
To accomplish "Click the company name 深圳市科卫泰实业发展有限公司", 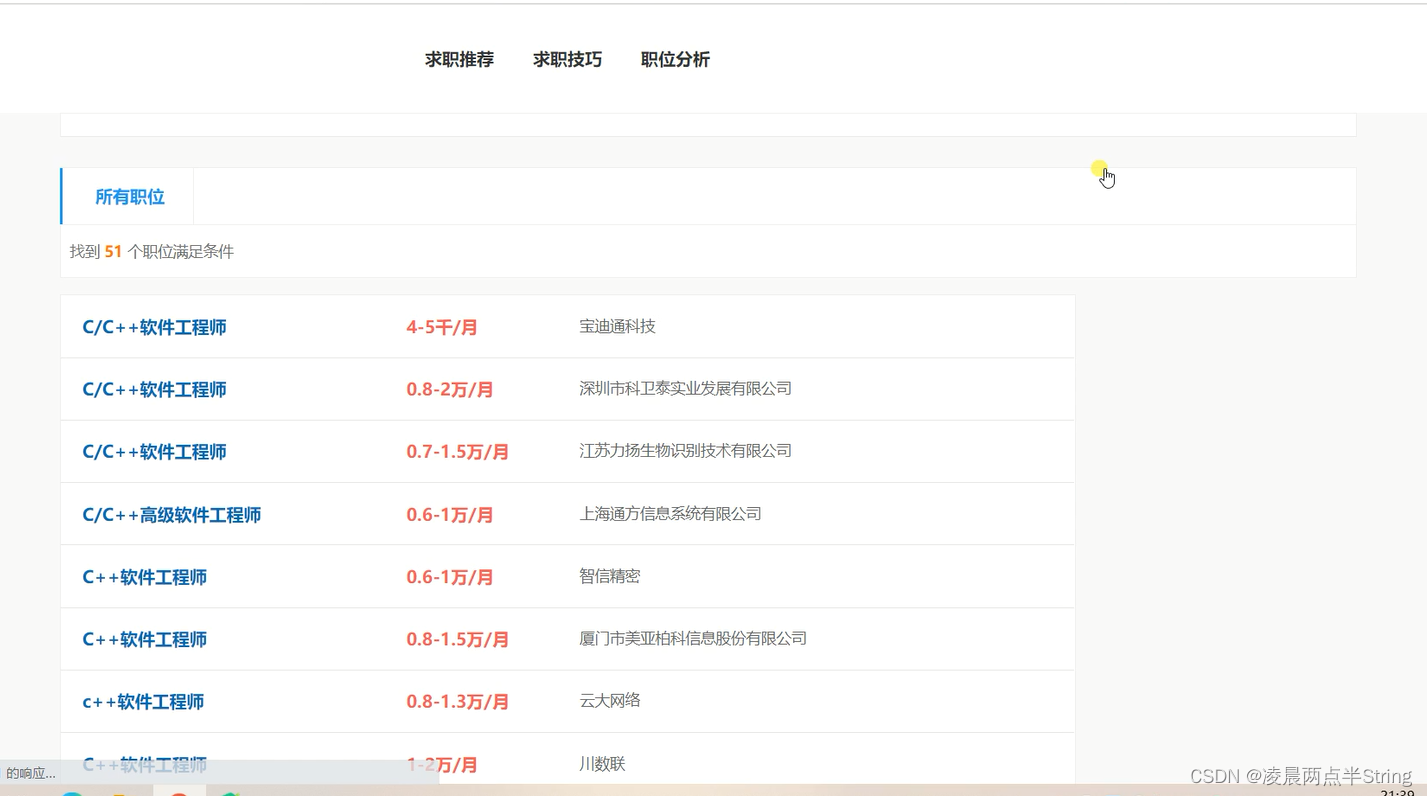I will (685, 388).
